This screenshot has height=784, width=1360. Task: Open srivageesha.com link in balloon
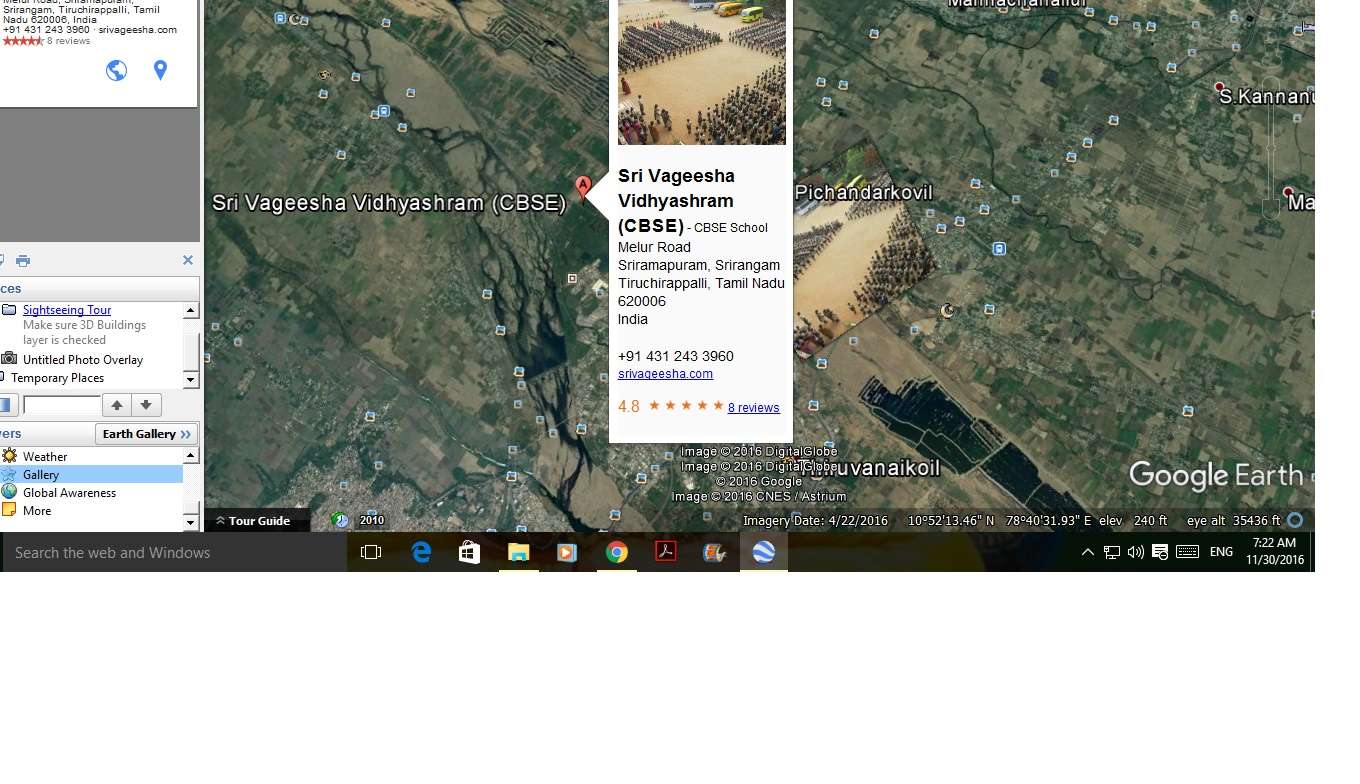click(x=665, y=374)
